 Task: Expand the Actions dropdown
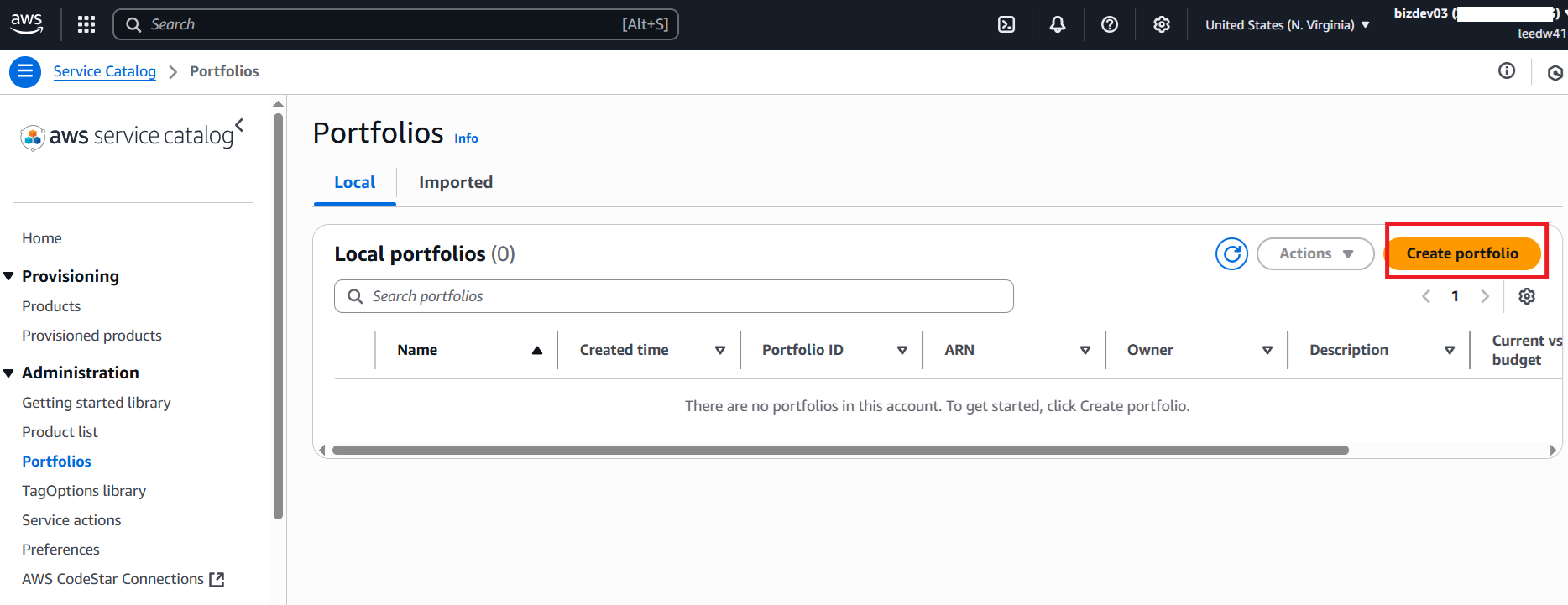click(1315, 253)
